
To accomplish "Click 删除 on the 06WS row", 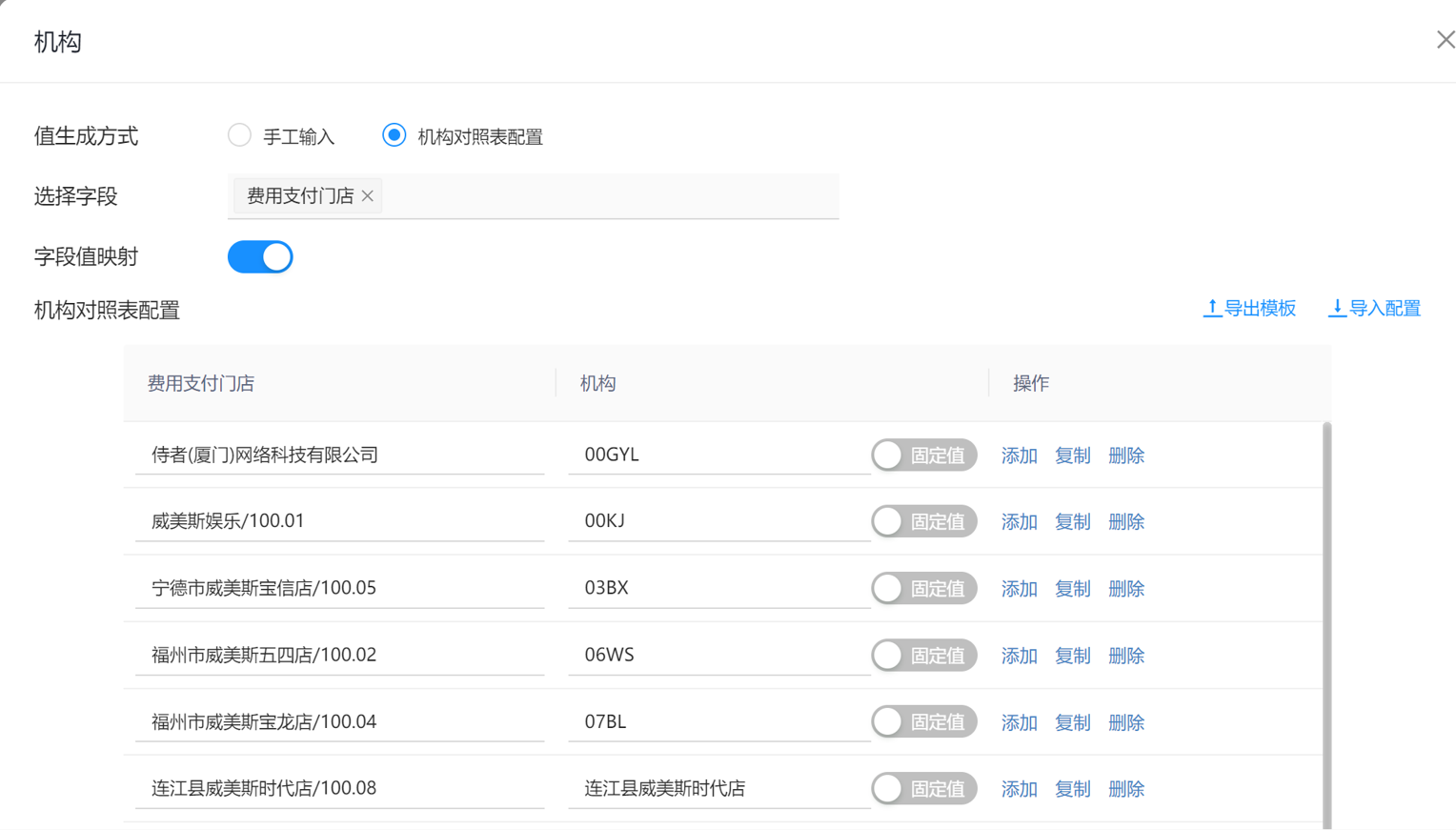I will click(1126, 656).
